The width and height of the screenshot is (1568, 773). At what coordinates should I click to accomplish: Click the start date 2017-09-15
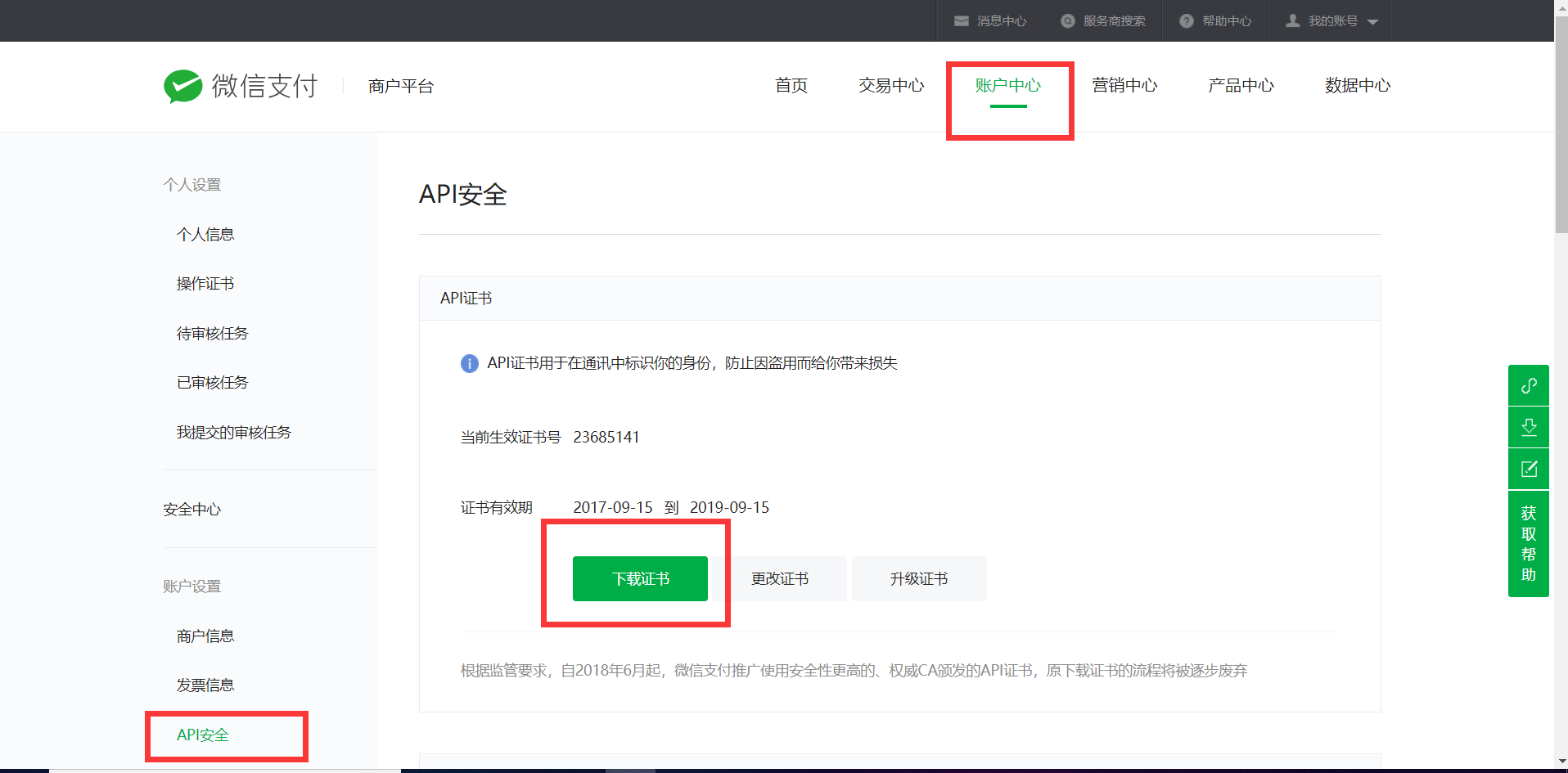(613, 507)
